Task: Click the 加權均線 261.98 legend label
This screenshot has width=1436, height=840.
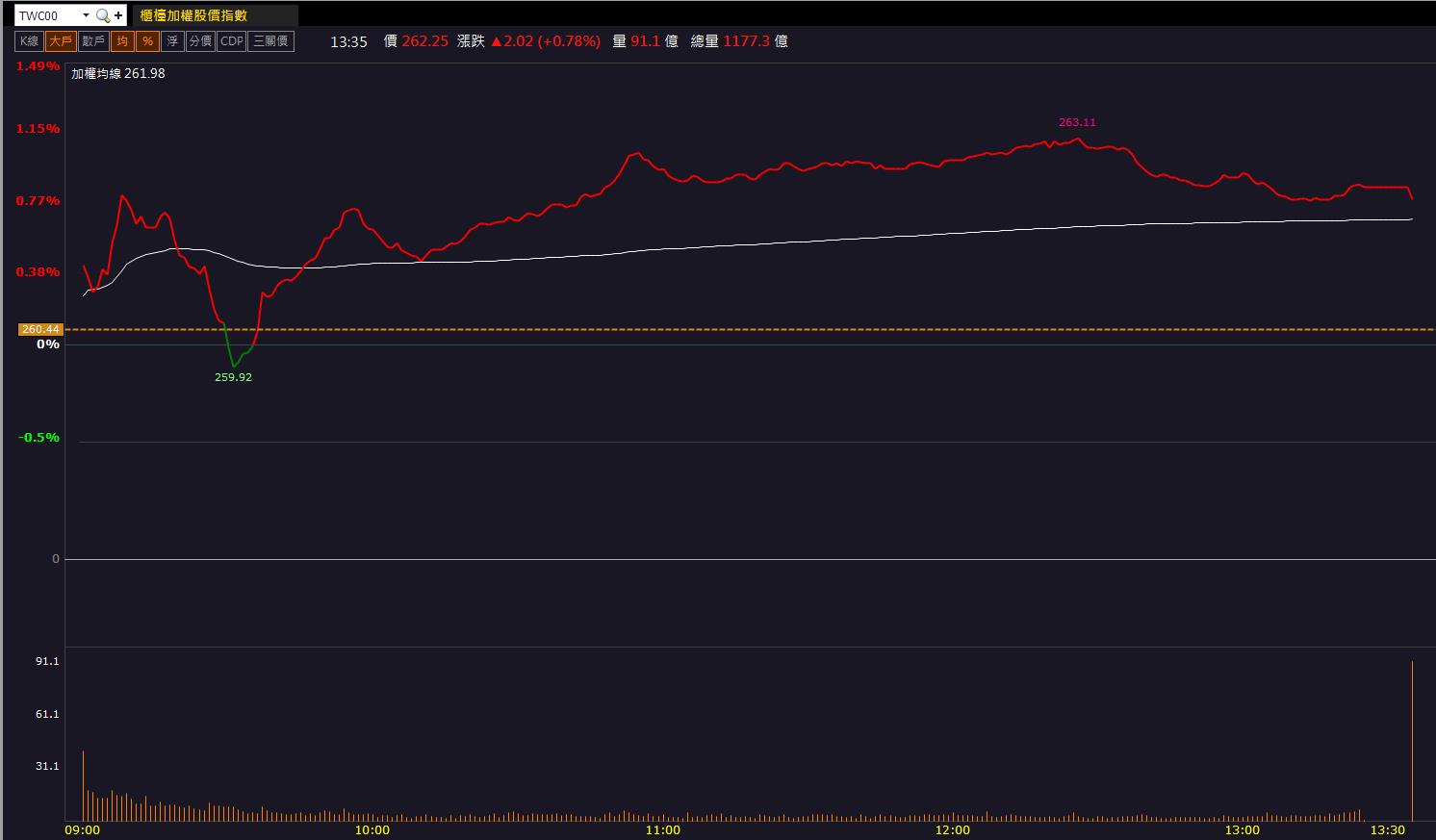Action: (118, 73)
